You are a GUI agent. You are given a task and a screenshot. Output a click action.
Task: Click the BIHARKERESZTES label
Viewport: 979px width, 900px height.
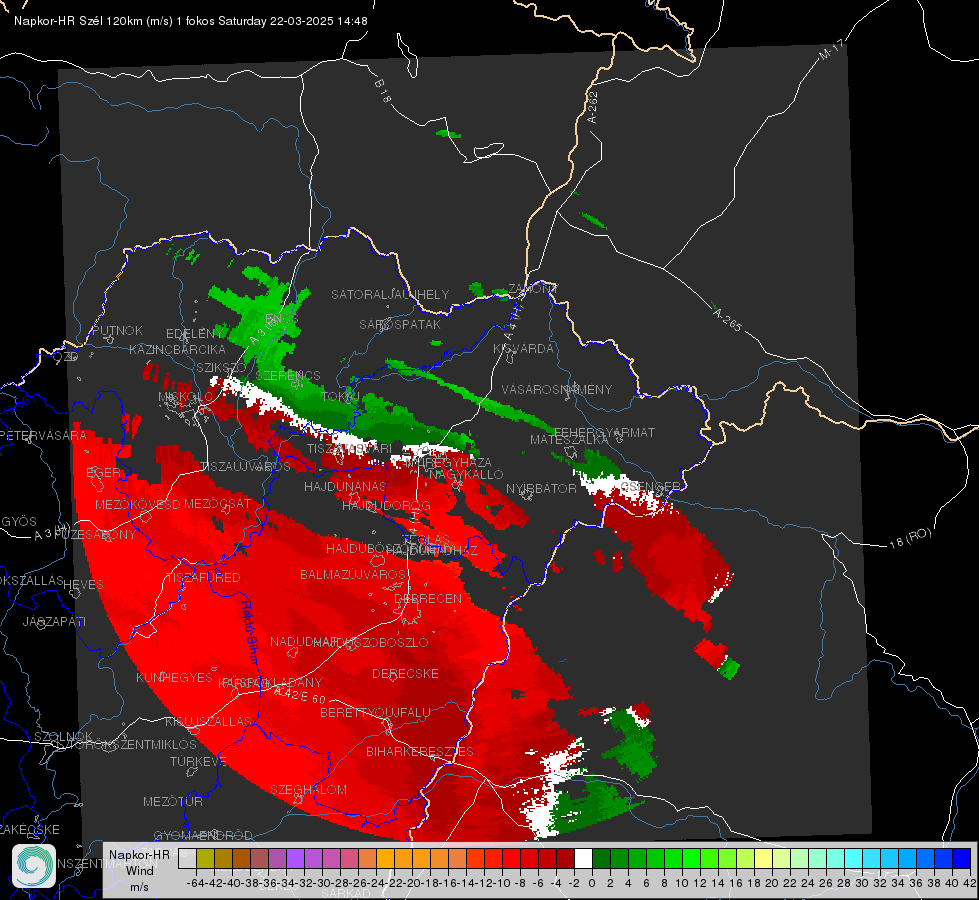pos(420,751)
